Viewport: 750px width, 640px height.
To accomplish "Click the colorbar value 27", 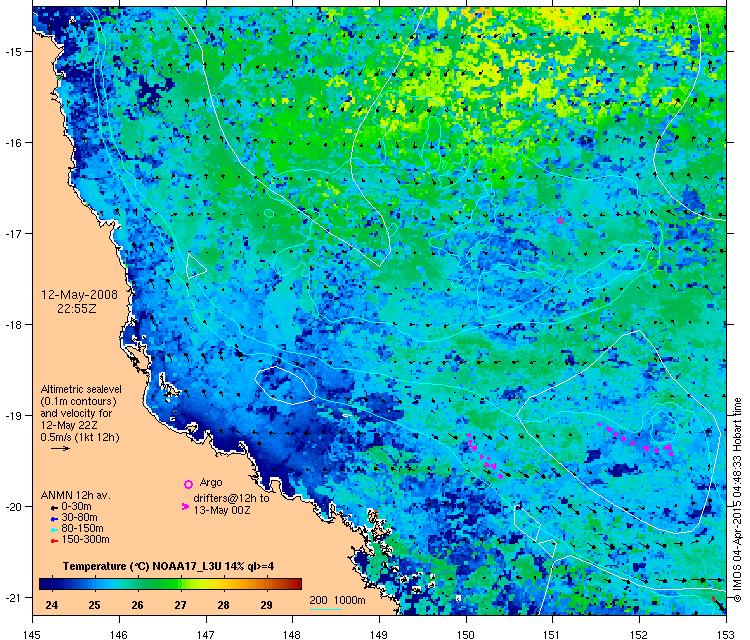I will 180,605.
